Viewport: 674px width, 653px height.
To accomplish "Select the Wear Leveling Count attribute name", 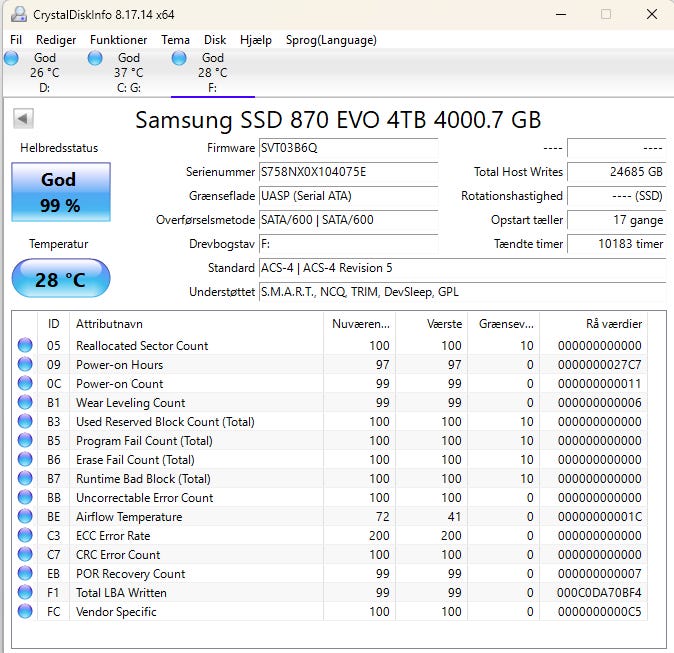I will click(x=131, y=403).
